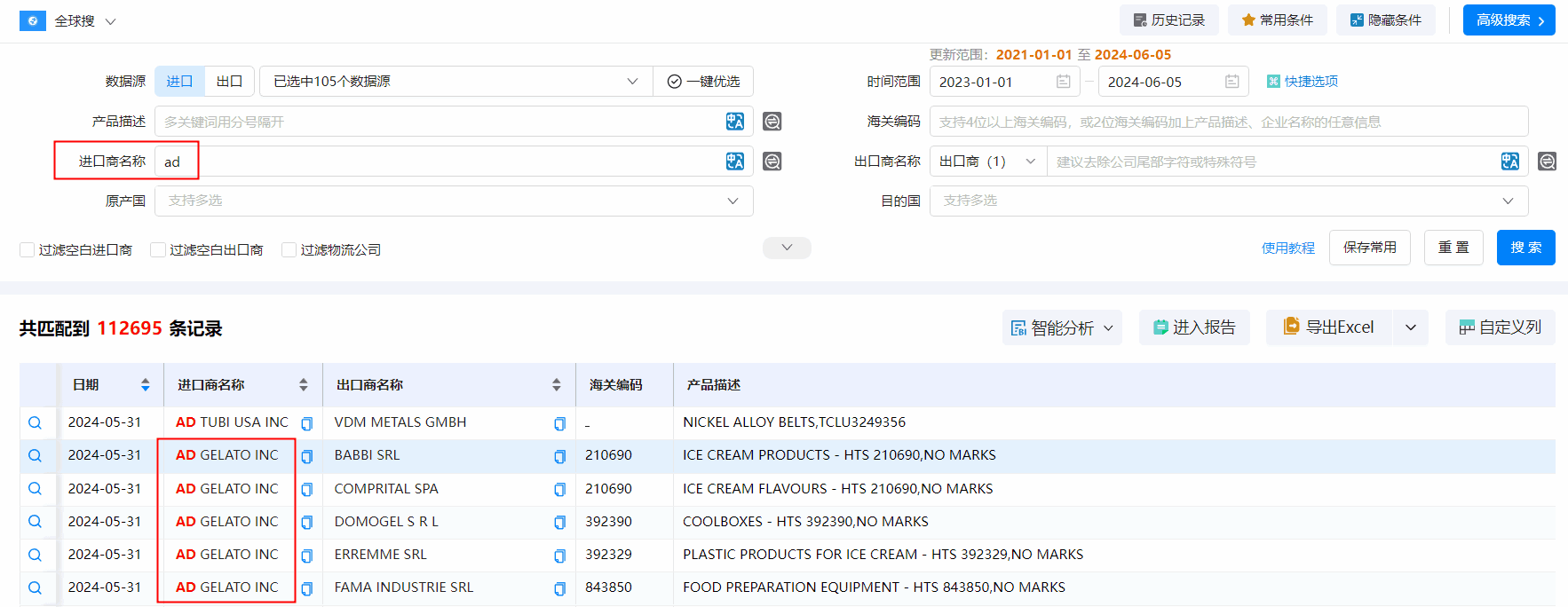
Task: Open the start date calendar picker
Action: click(1063, 82)
